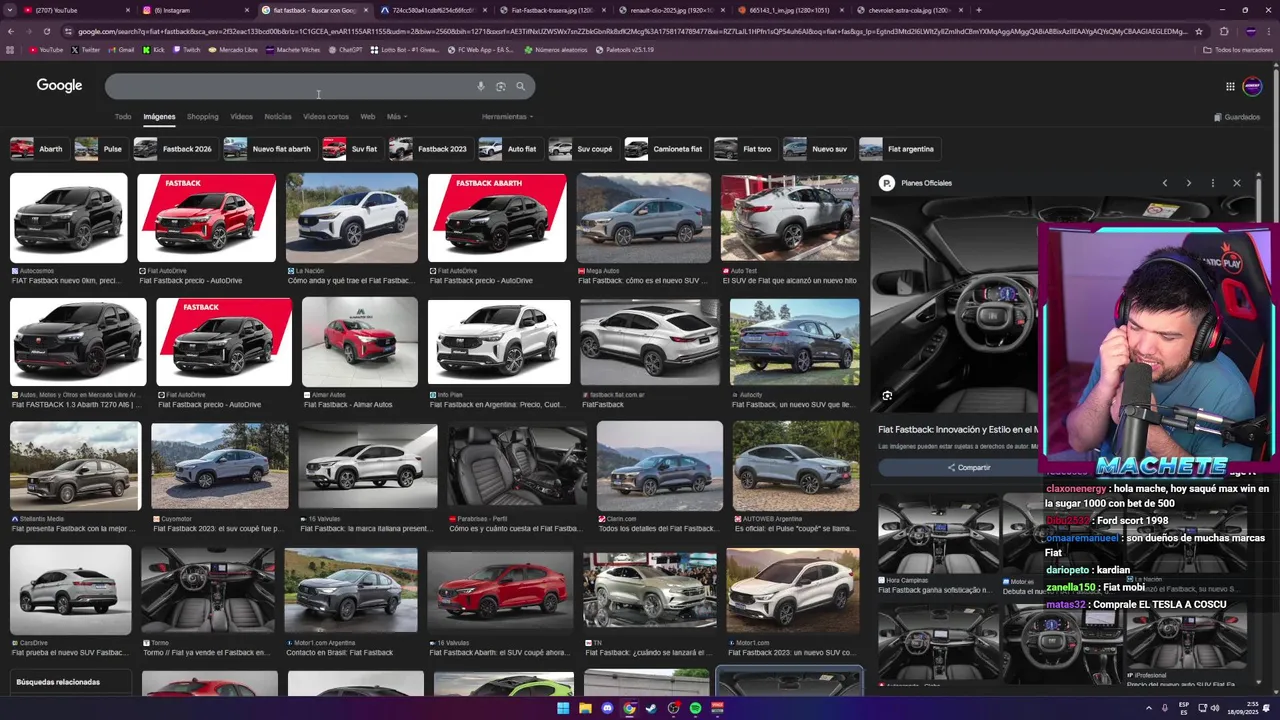The width and height of the screenshot is (1280, 720).
Task: Open the Guardados saved items
Action: pyautogui.click(x=1237, y=117)
